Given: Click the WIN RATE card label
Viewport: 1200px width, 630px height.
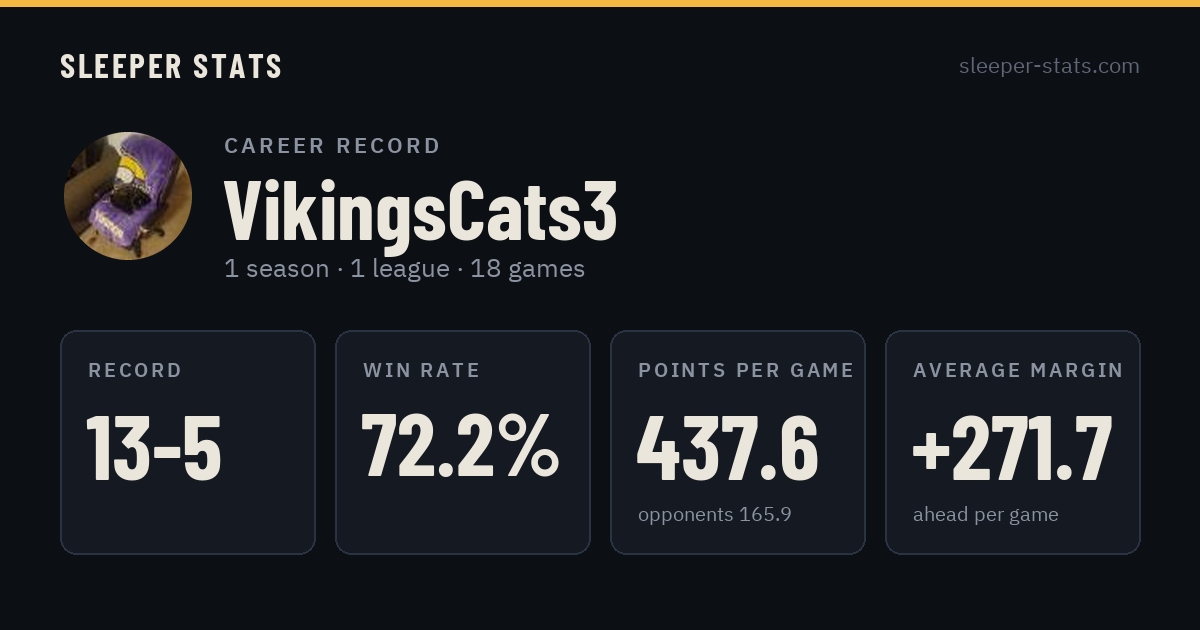Looking at the screenshot, I should (422, 371).
